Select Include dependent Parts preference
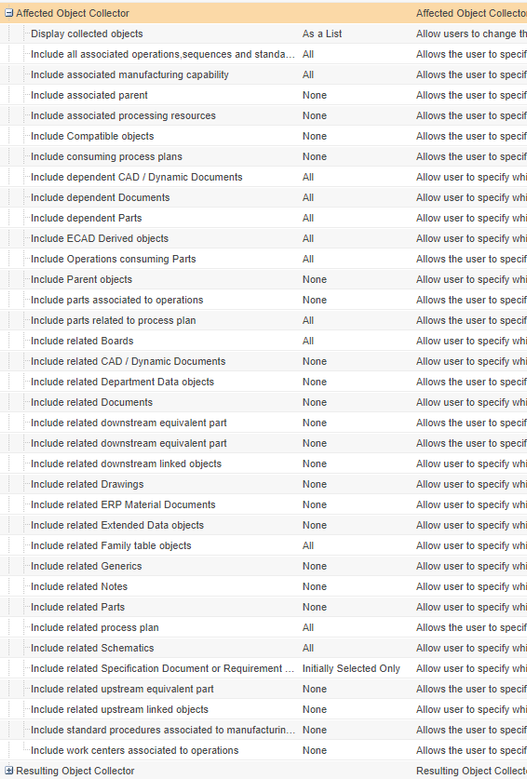This screenshot has width=527, height=779. [x=86, y=218]
